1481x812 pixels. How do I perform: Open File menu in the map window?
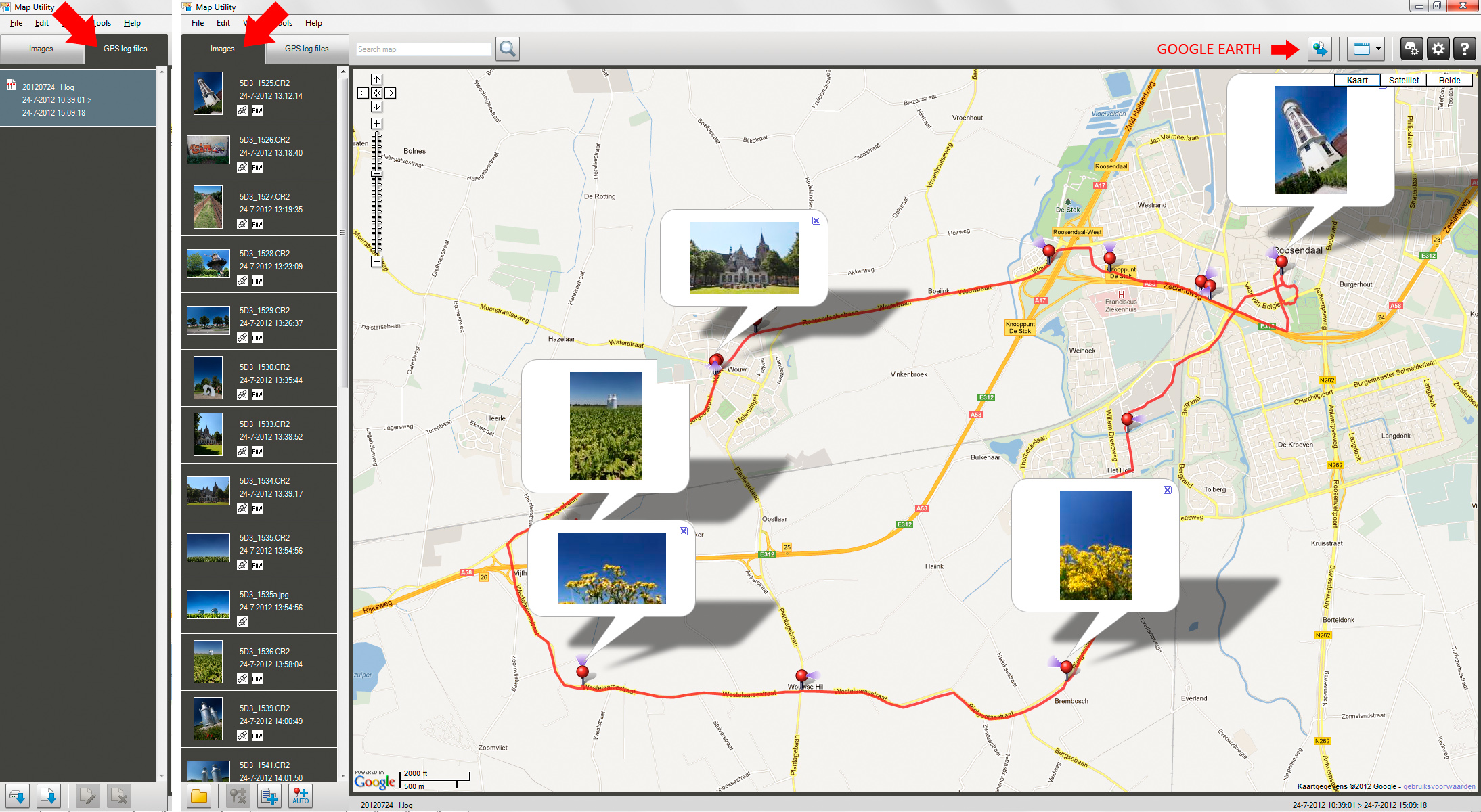point(198,23)
